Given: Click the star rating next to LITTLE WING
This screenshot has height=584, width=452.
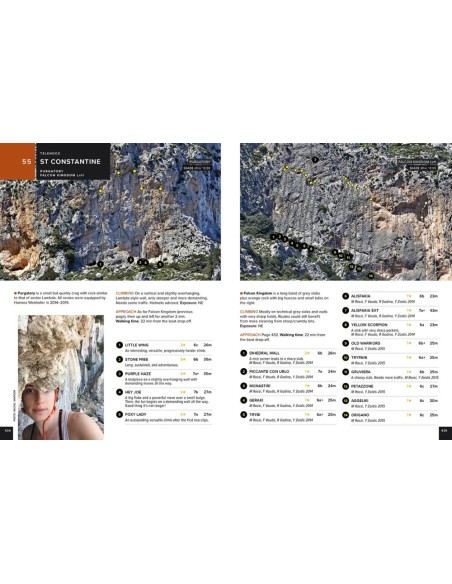Looking at the screenshot, I should coord(183,345).
